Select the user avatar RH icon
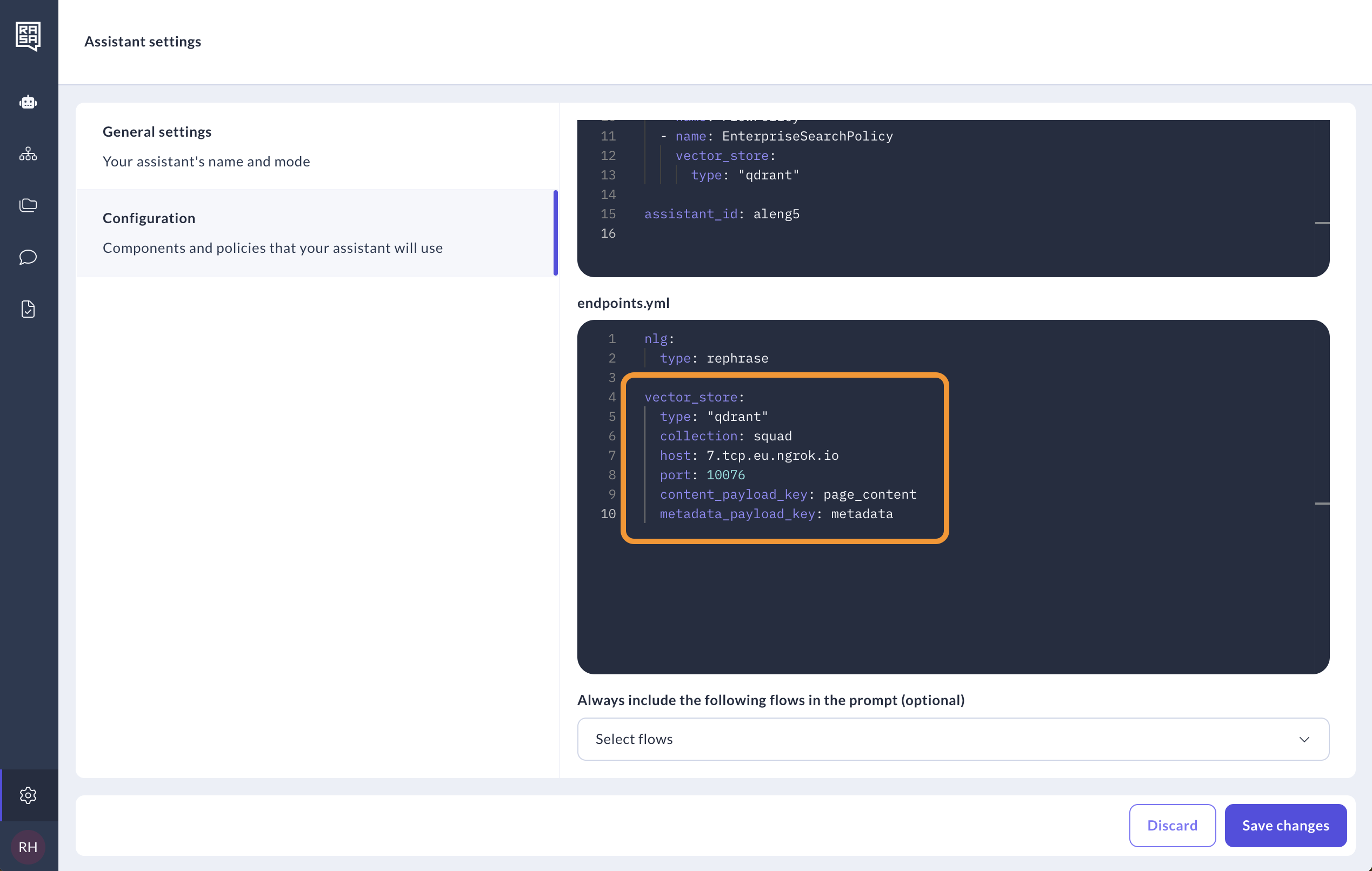This screenshot has height=871, width=1372. click(28, 847)
